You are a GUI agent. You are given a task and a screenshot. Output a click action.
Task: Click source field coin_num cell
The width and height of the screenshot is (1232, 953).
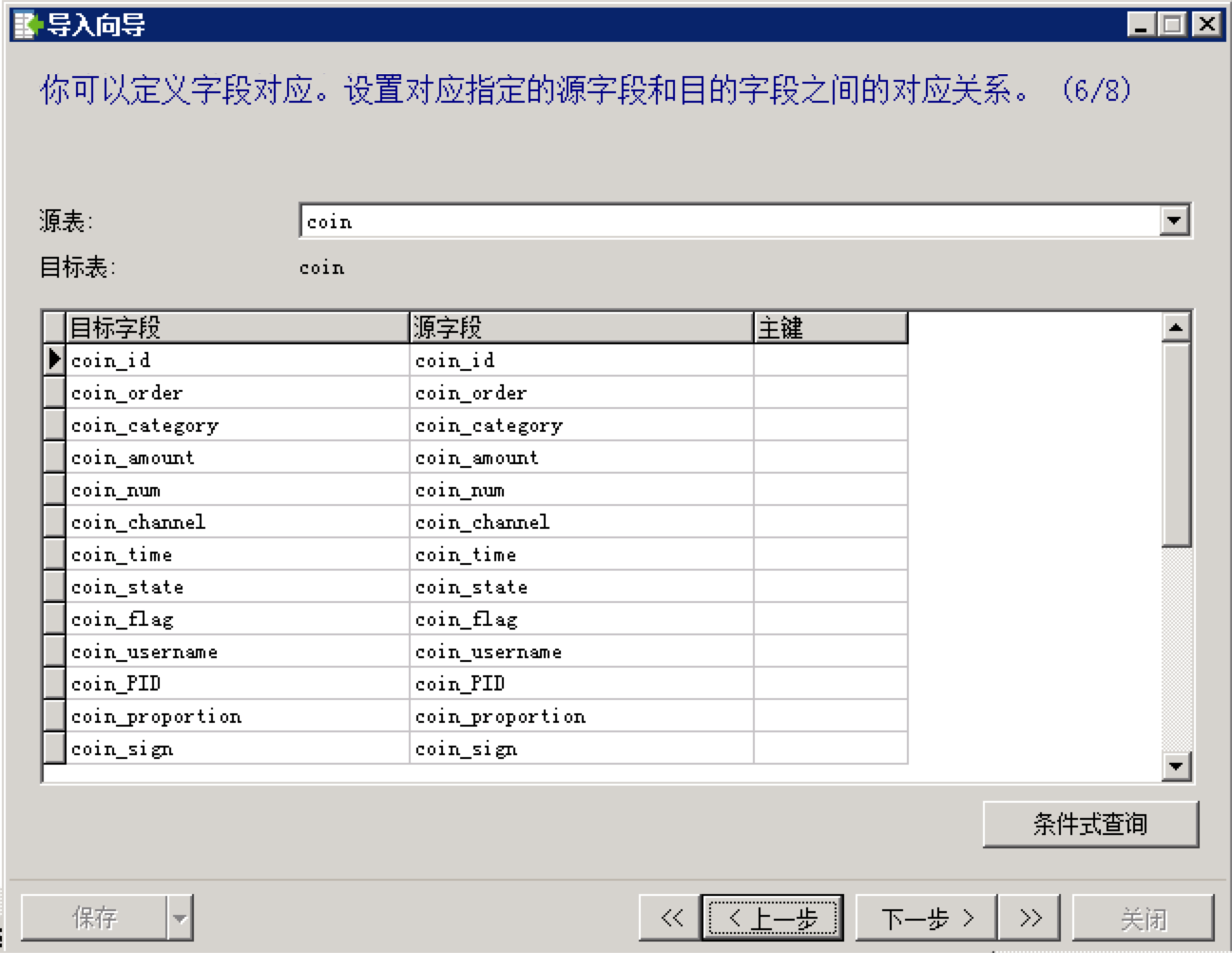coord(582,490)
